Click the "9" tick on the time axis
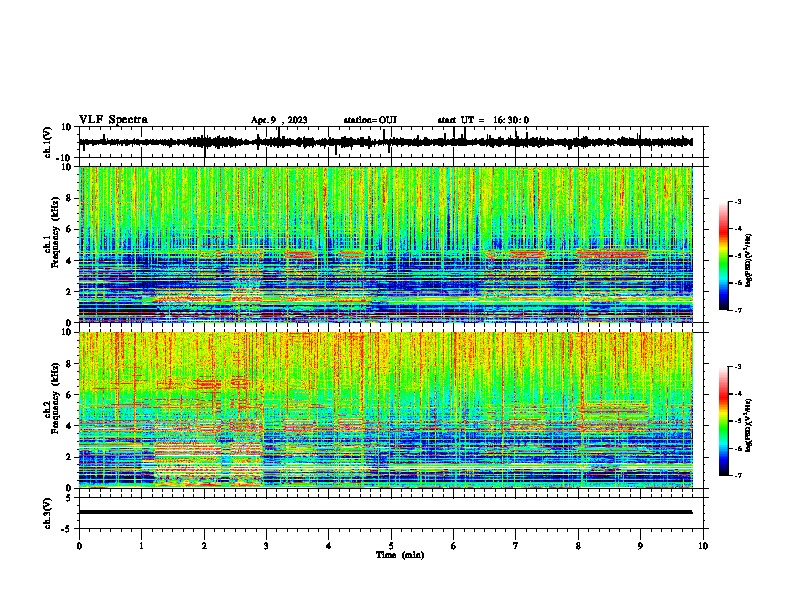The height and width of the screenshot is (612, 792). point(640,546)
